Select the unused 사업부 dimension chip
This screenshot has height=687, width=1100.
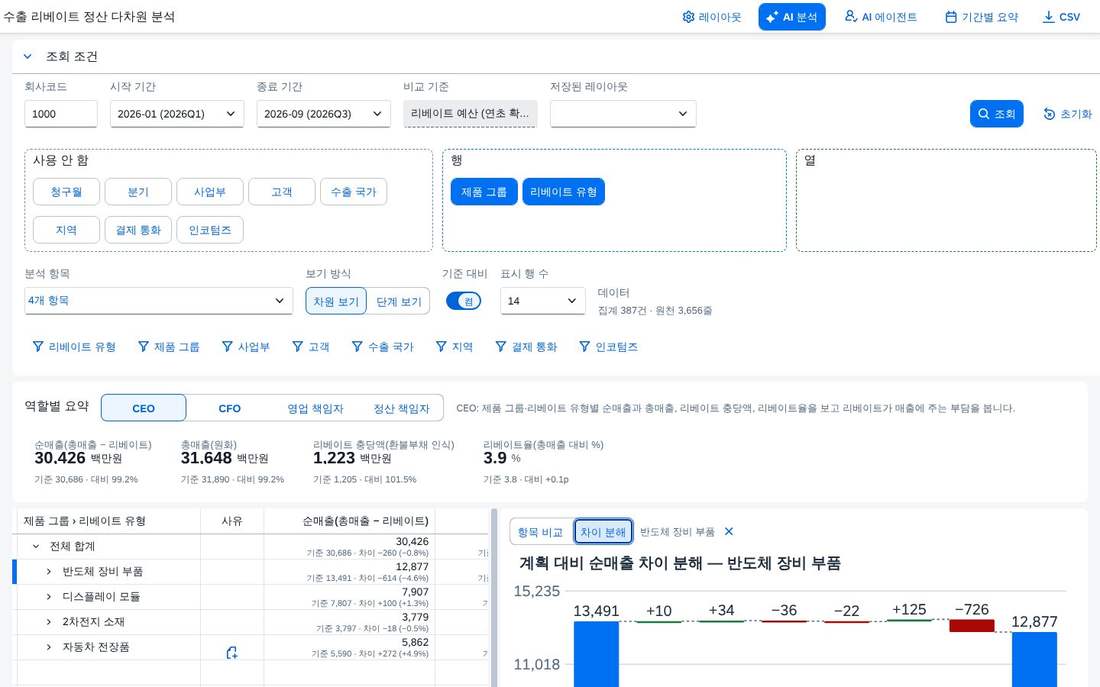(210, 192)
